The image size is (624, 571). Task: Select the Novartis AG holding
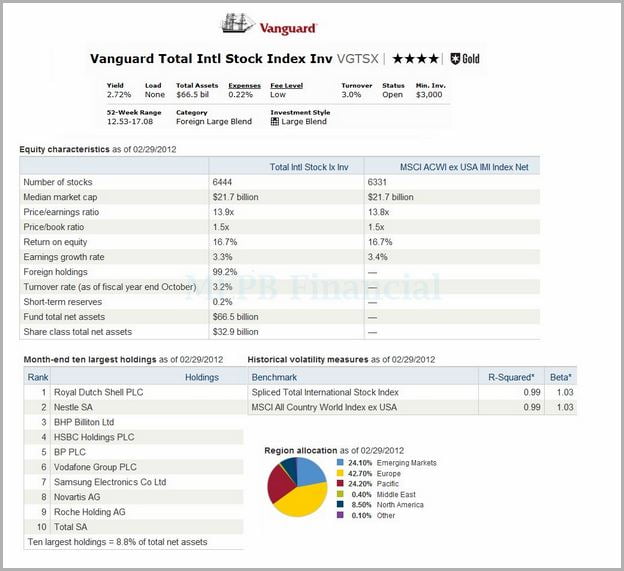pos(77,497)
